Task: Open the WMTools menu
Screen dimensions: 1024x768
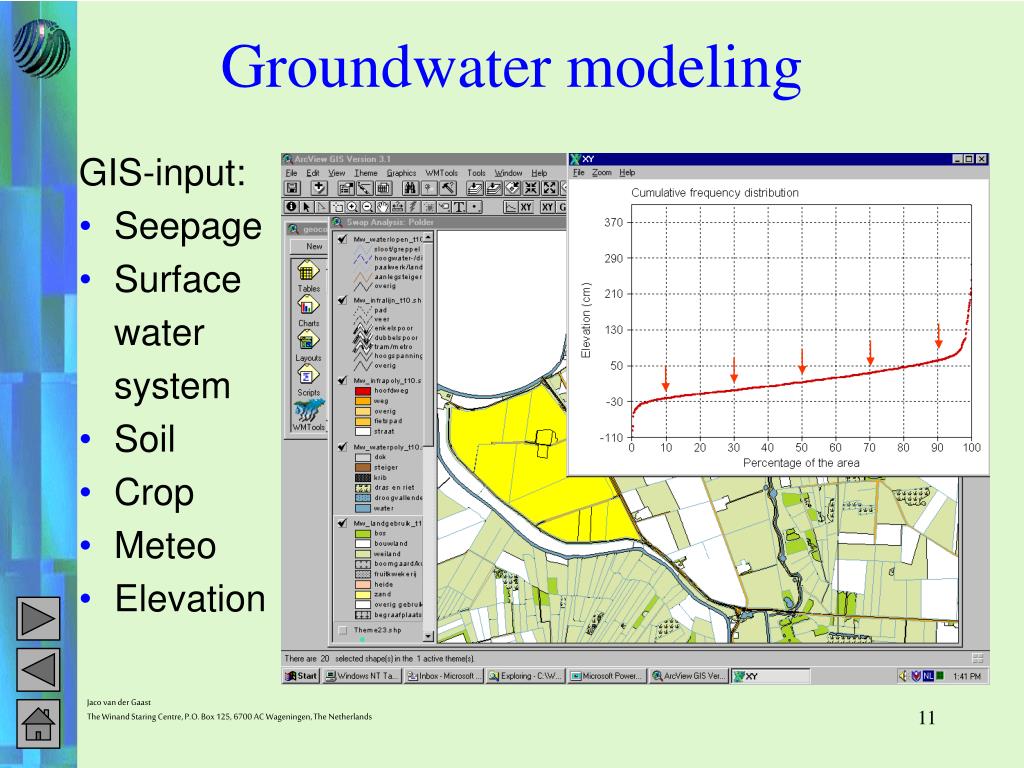Action: click(441, 173)
